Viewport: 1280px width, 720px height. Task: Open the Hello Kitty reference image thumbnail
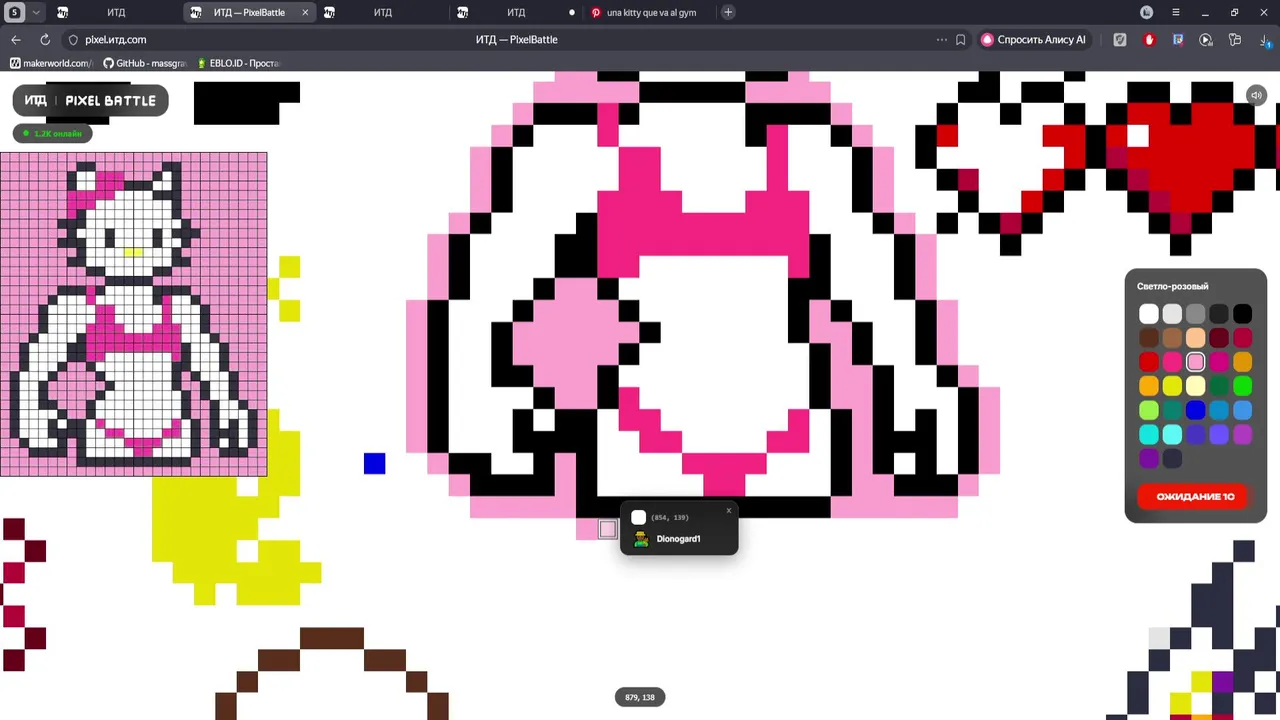pyautogui.click(x=134, y=314)
